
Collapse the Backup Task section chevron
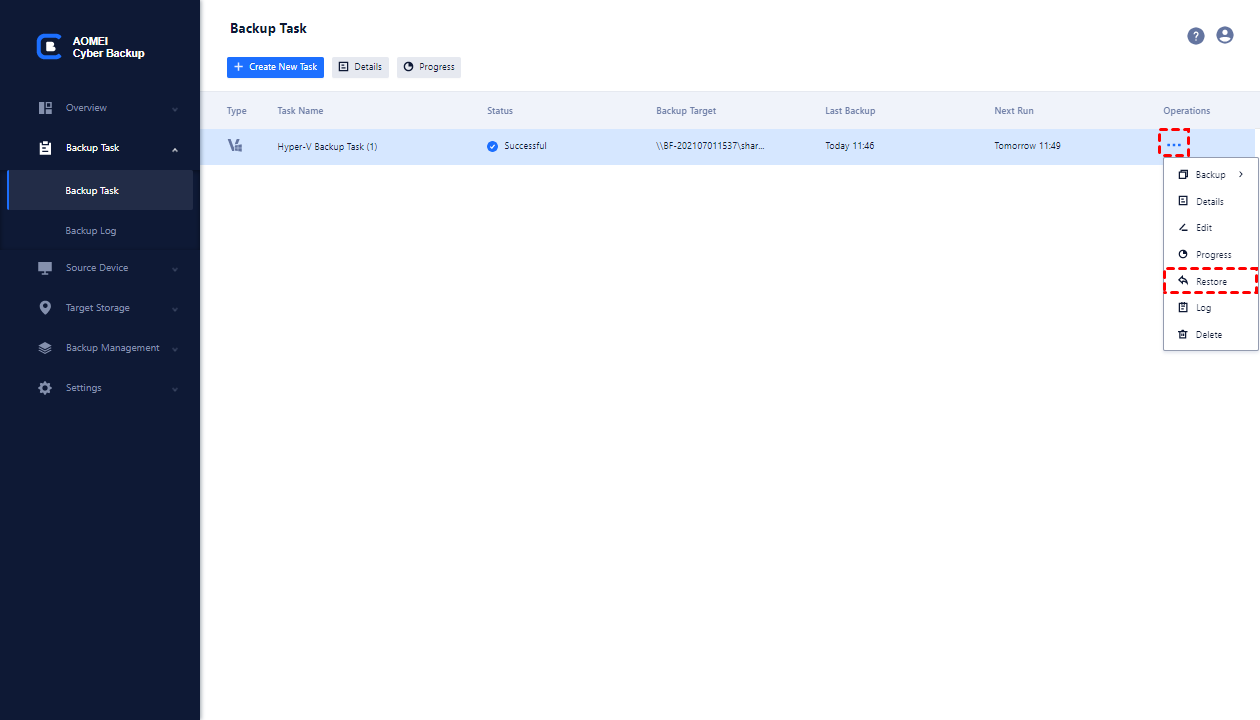point(175,149)
